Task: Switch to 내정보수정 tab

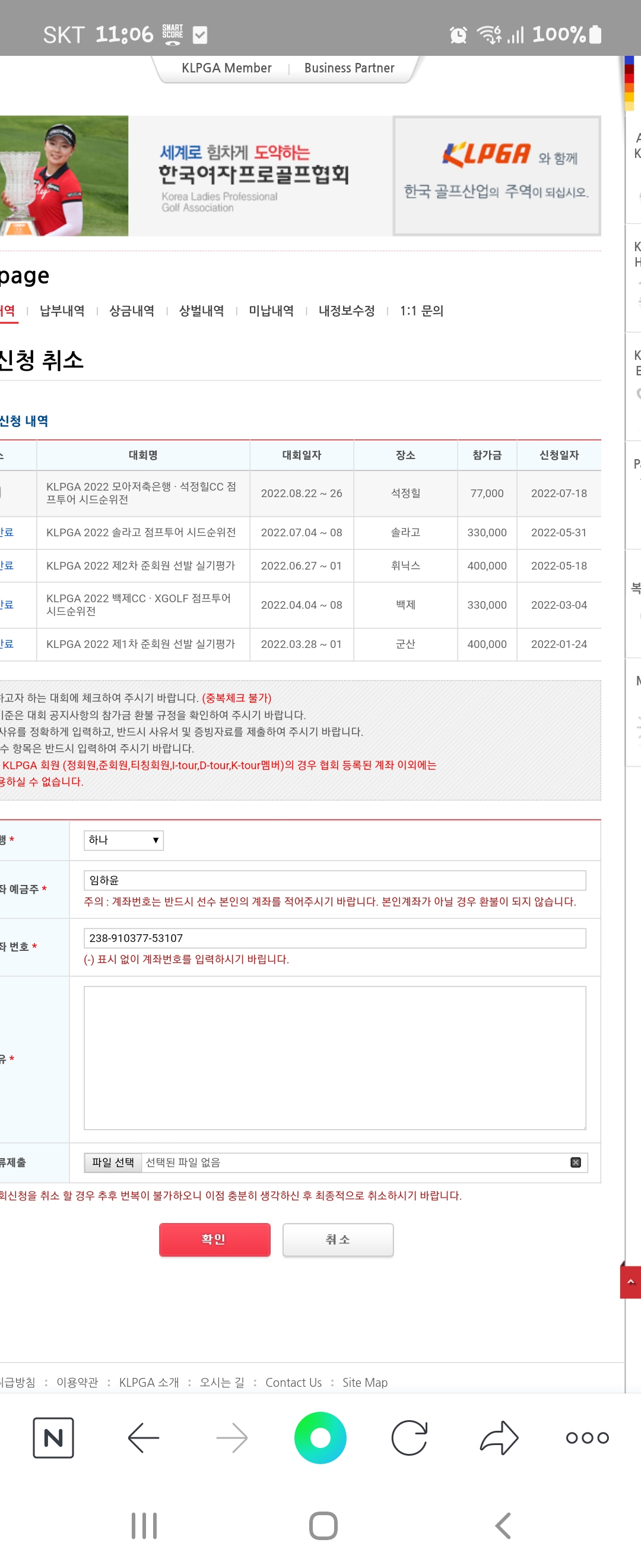Action: [x=347, y=311]
